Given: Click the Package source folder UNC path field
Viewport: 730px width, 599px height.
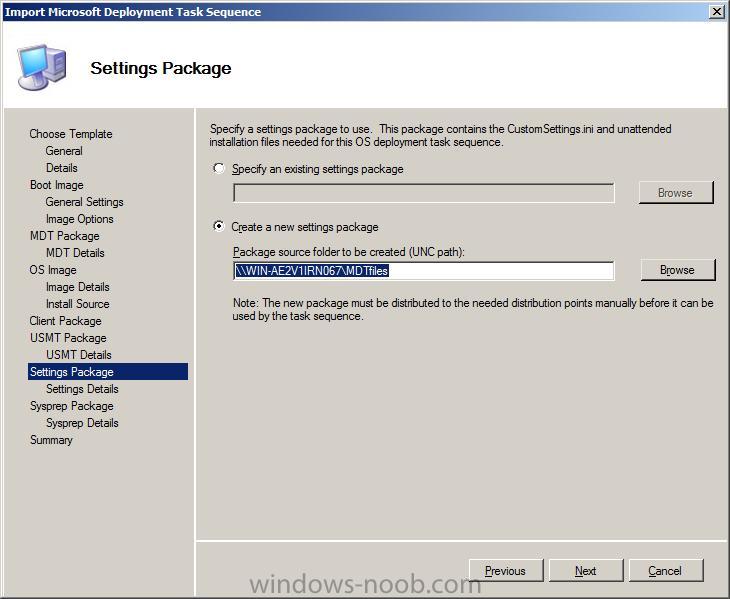Looking at the screenshot, I should [x=424, y=270].
